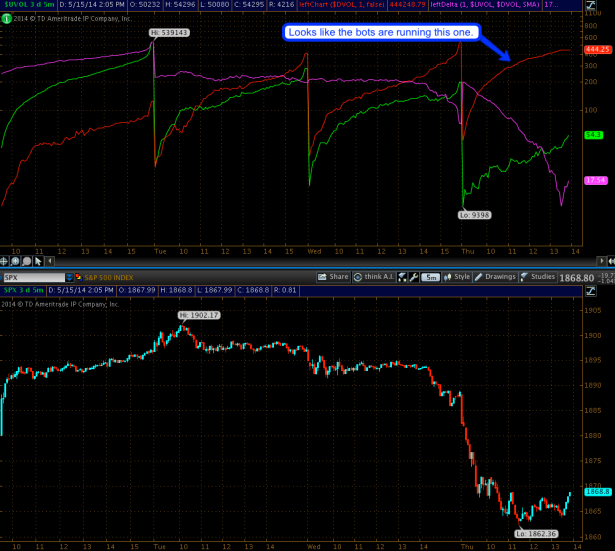Click the upper chart scale toggle icon

tap(591, 5)
